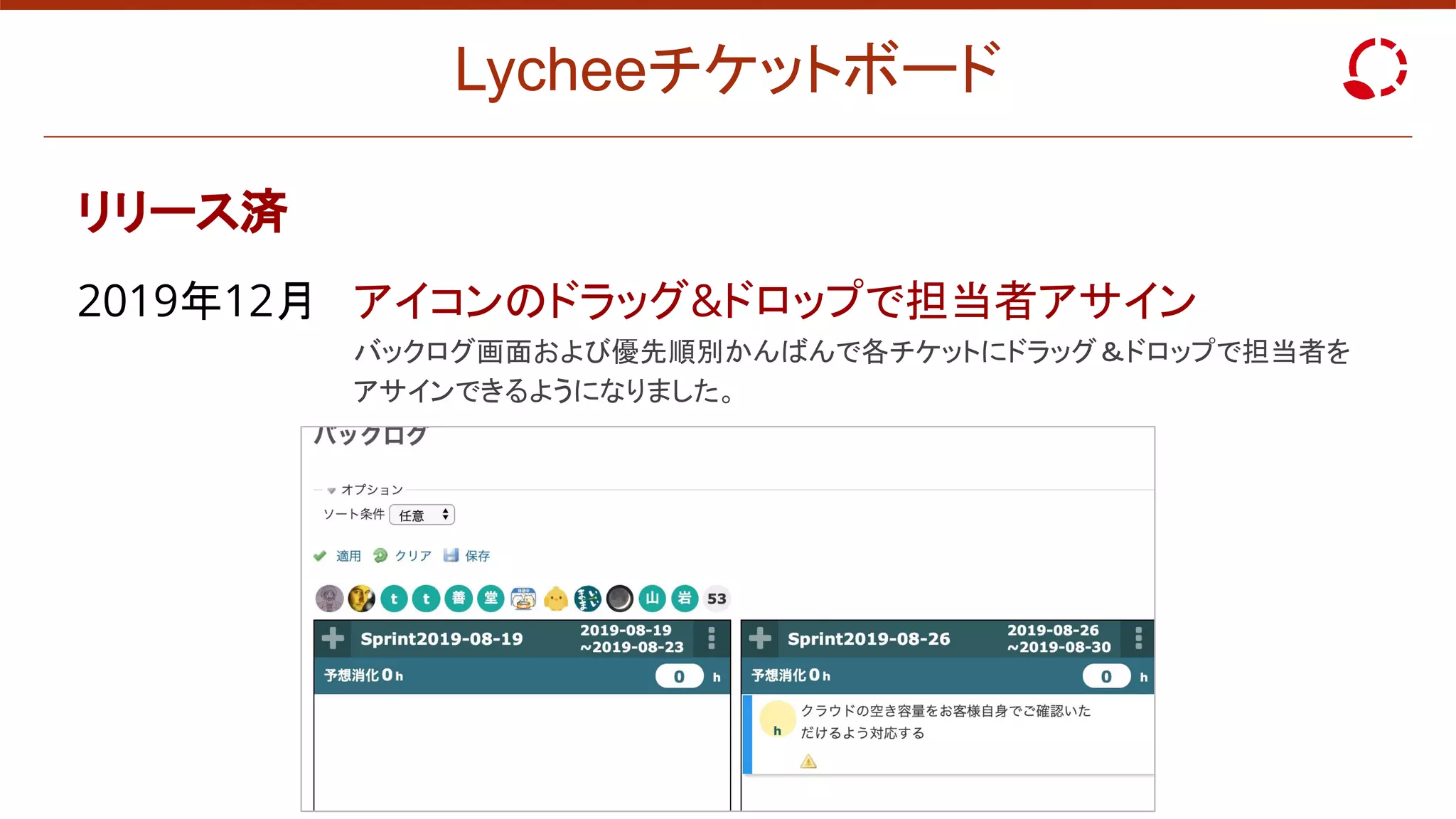This screenshot has width=1456, height=819.
Task: Select the 岩 user avatar
Action: [685, 599]
